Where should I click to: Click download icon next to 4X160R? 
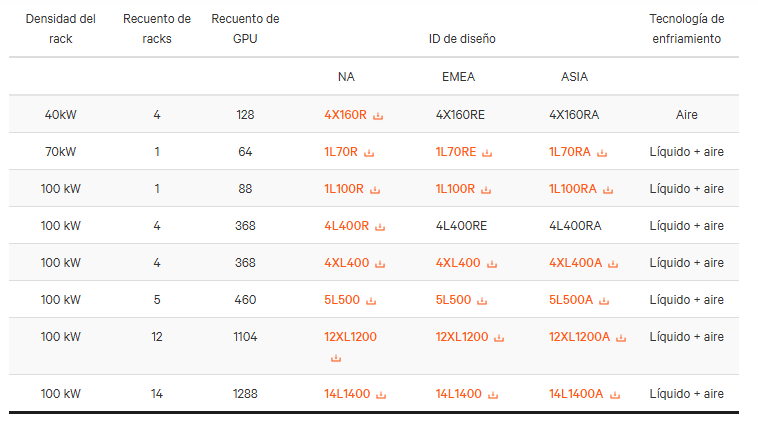click(378, 116)
